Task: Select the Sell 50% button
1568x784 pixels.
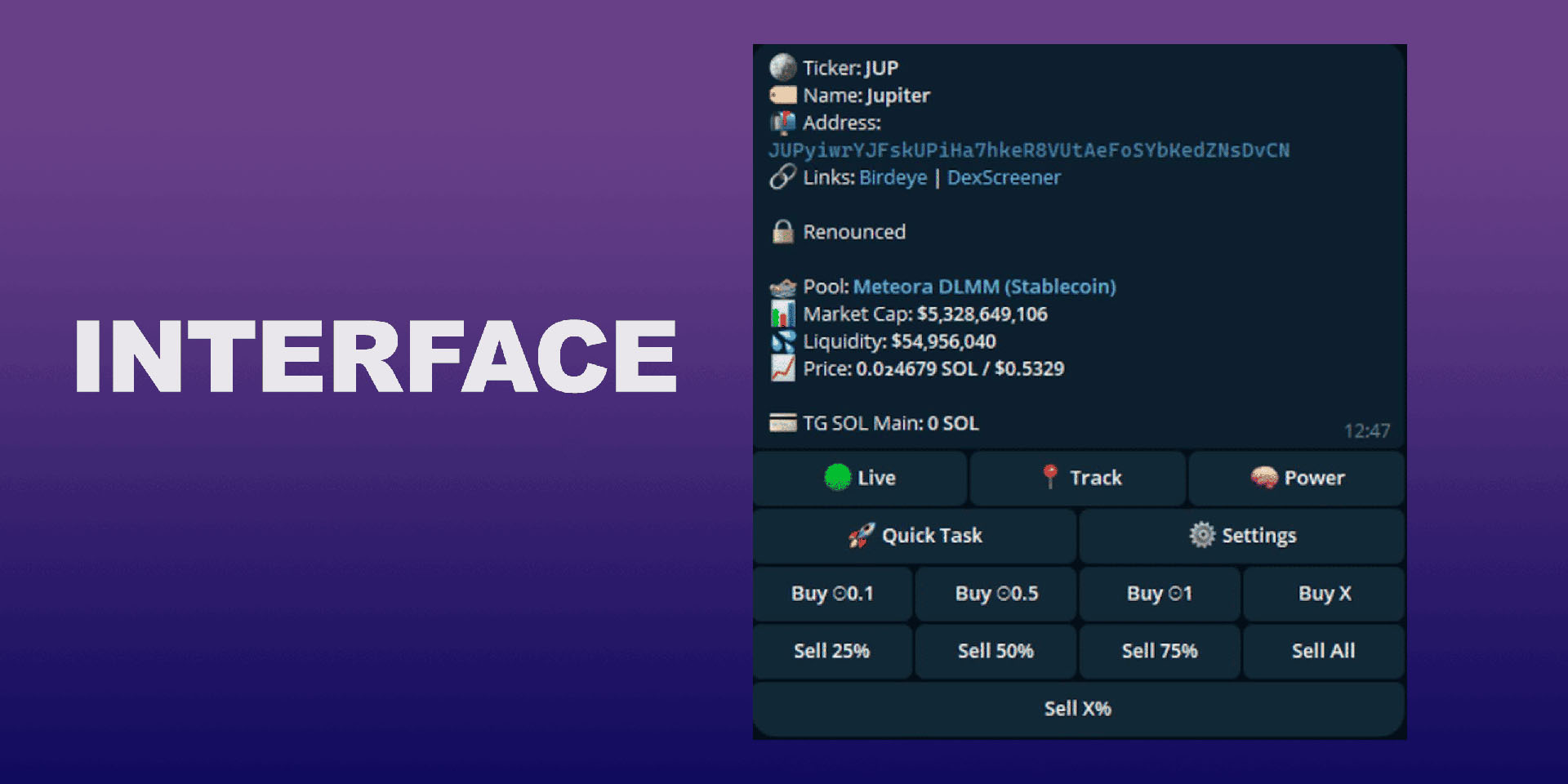Action: 996,651
